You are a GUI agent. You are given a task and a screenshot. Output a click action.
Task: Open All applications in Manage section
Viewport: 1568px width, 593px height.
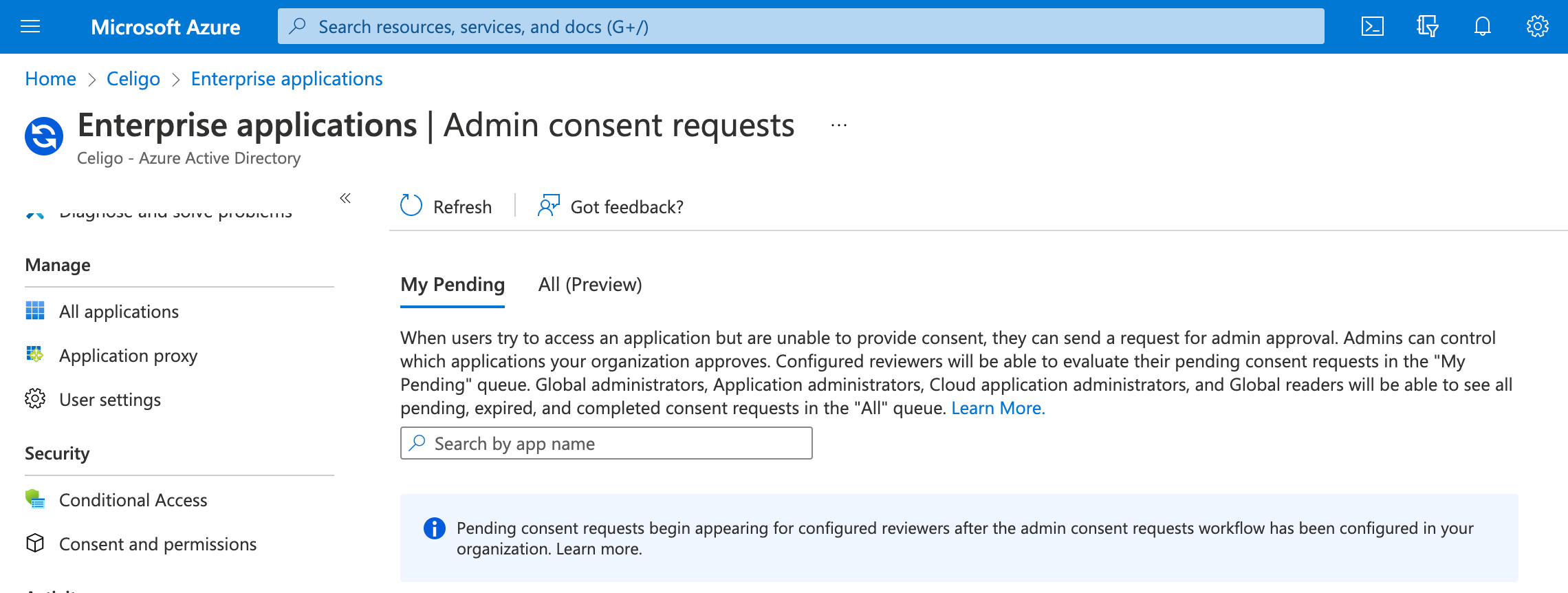(118, 312)
